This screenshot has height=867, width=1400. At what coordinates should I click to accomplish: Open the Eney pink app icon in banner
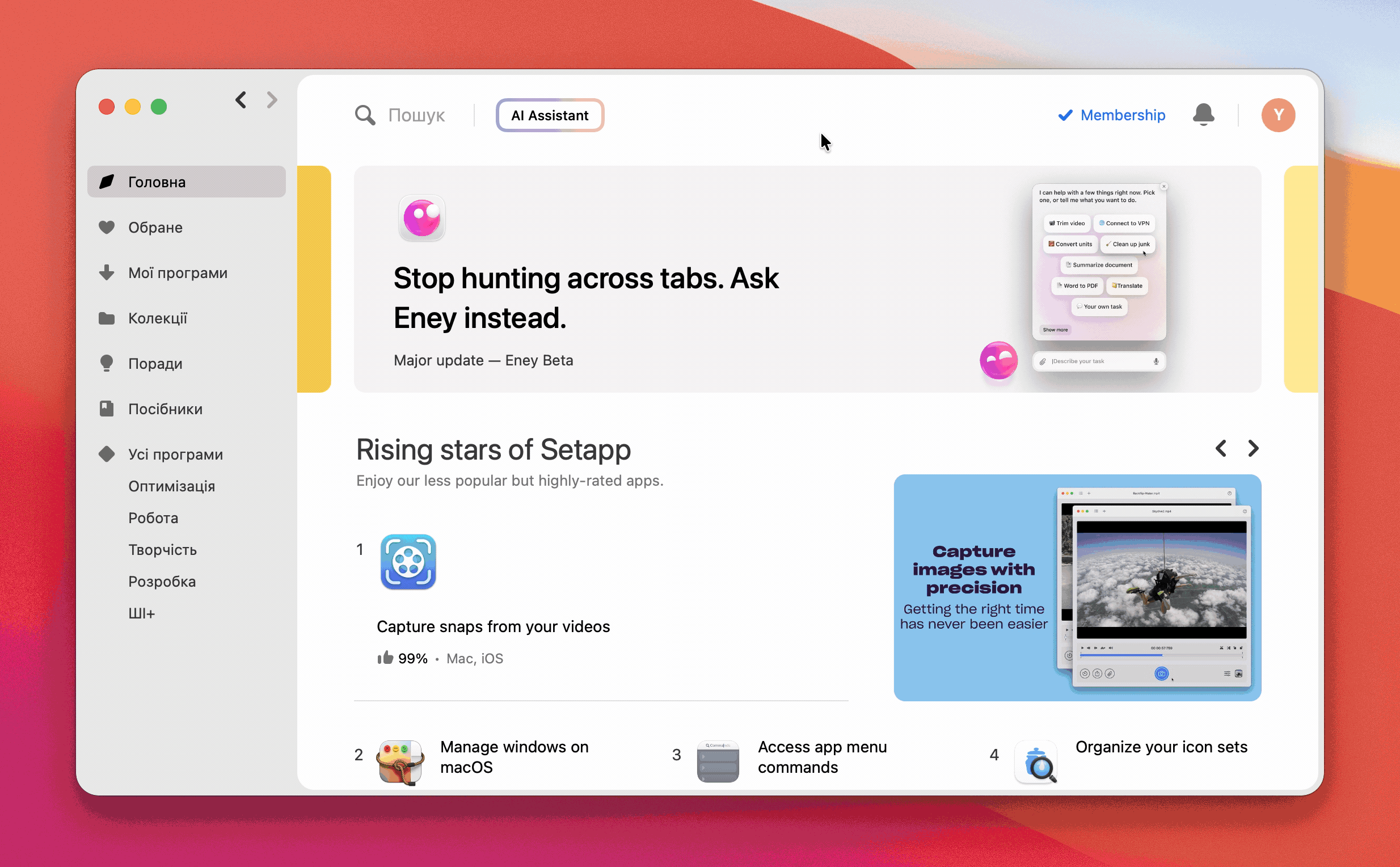tap(422, 218)
